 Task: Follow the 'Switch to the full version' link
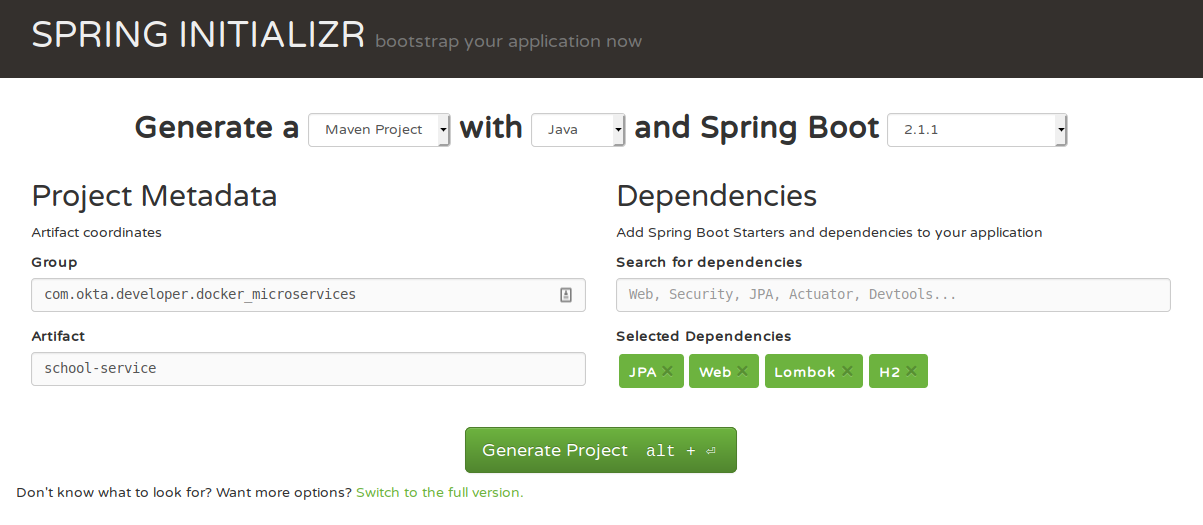(x=439, y=493)
